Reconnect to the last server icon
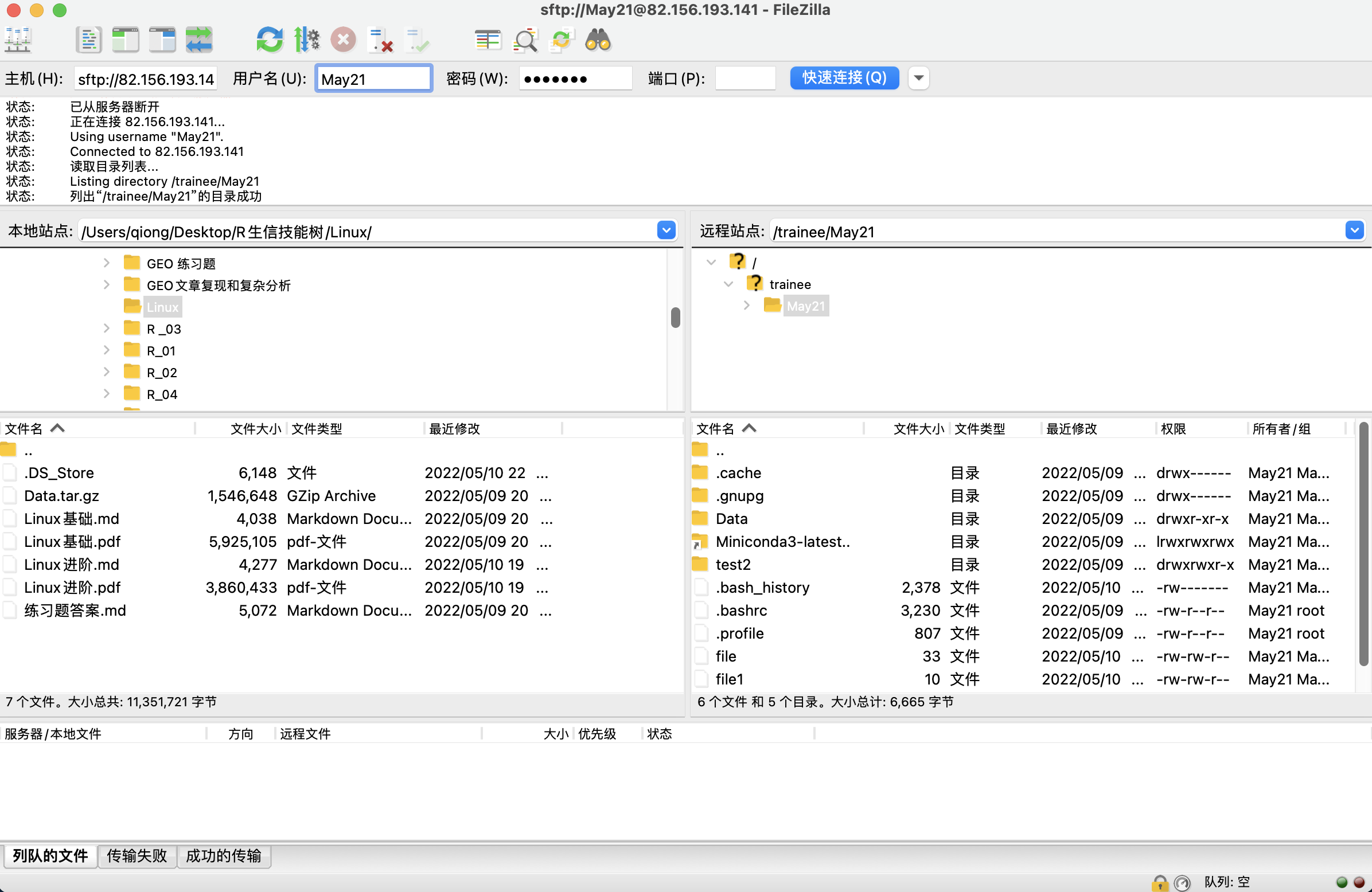The width and height of the screenshot is (1372, 892). [x=417, y=40]
